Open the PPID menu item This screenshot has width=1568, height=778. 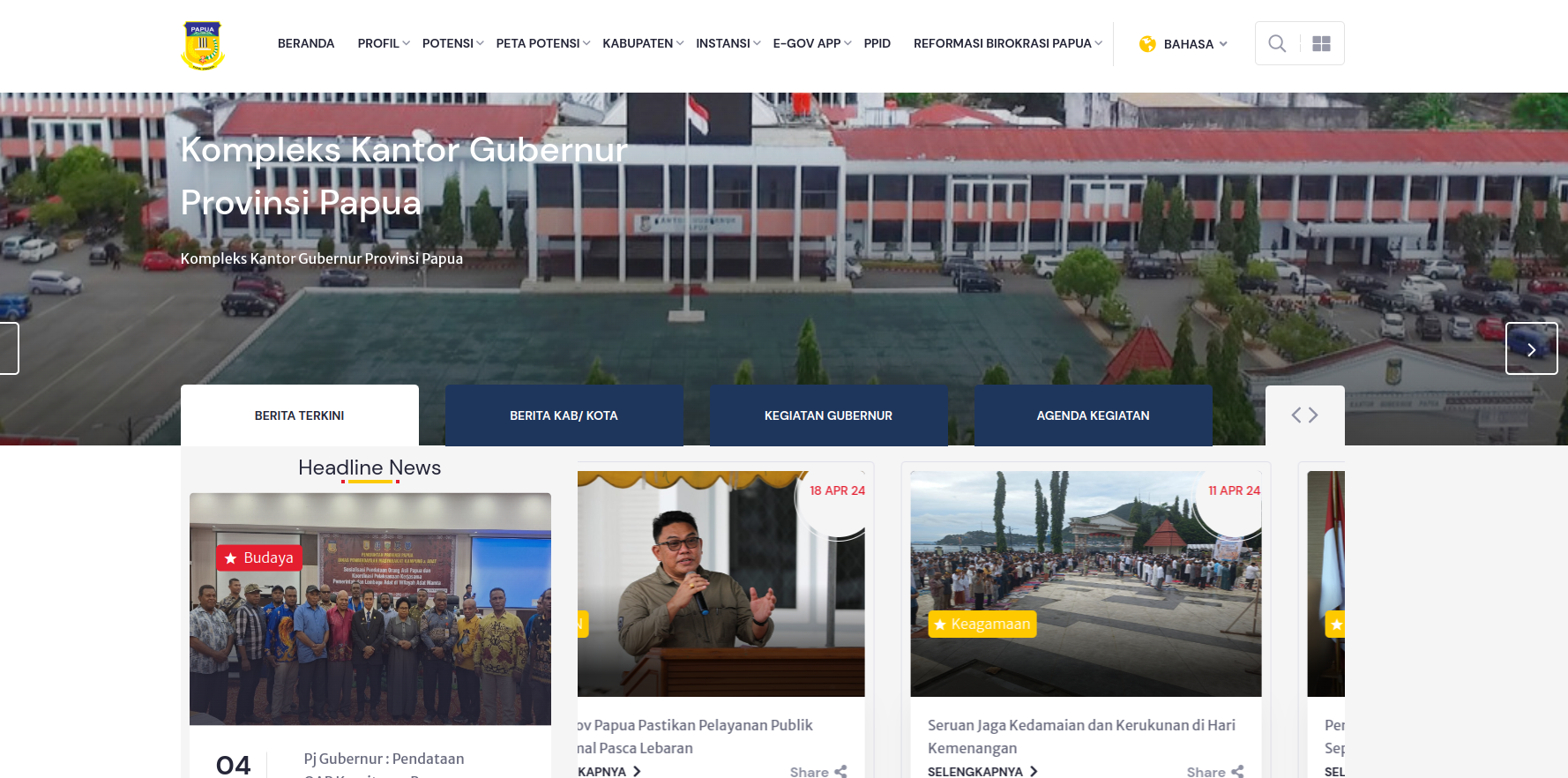click(877, 43)
